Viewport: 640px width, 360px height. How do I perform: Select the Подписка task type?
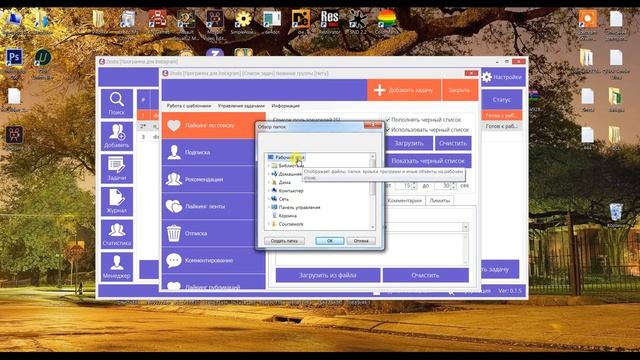213,152
